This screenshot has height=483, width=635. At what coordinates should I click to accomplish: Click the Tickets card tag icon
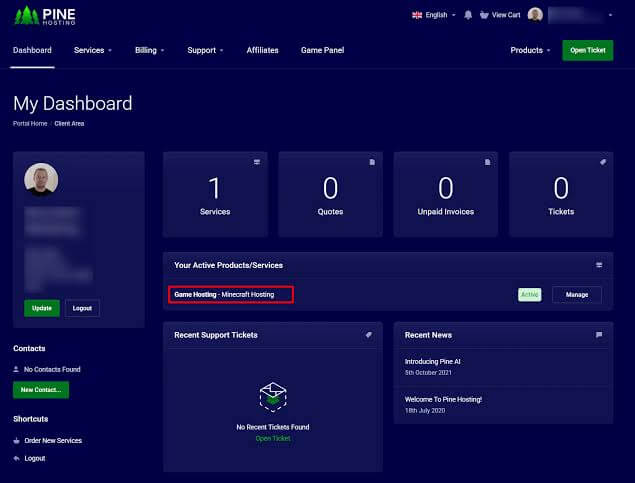tap(603, 162)
